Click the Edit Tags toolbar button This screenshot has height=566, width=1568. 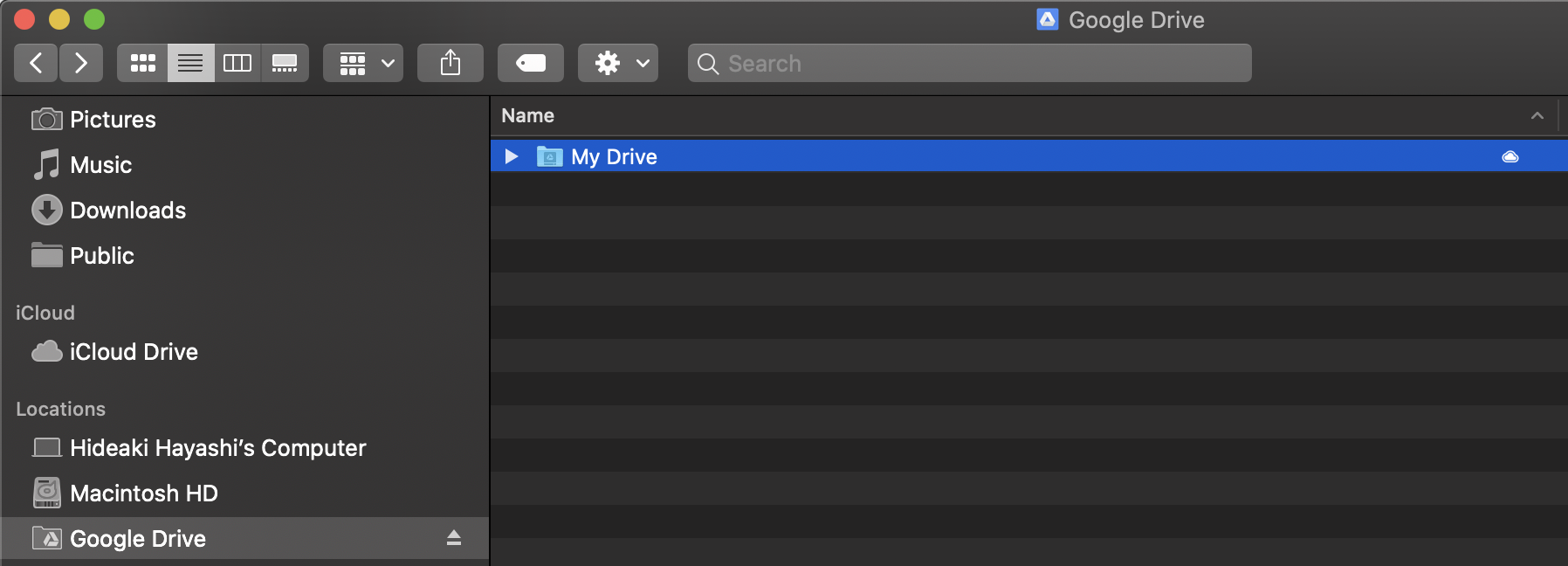click(x=531, y=63)
